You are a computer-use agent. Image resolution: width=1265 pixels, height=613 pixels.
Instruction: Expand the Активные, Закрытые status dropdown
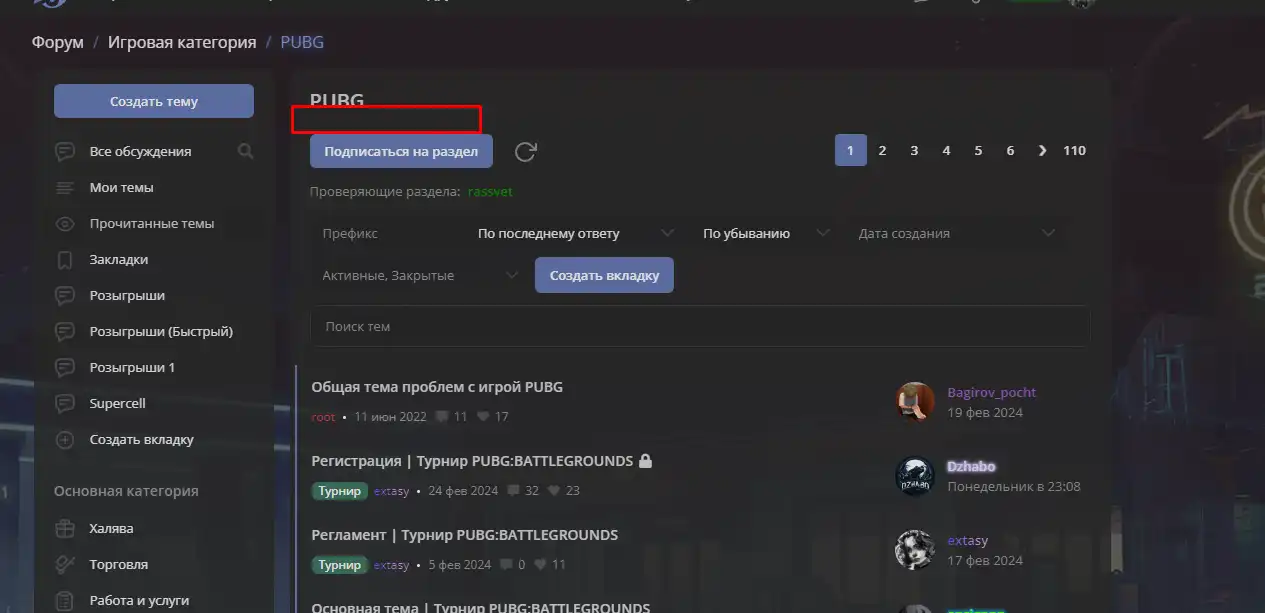click(x=420, y=275)
